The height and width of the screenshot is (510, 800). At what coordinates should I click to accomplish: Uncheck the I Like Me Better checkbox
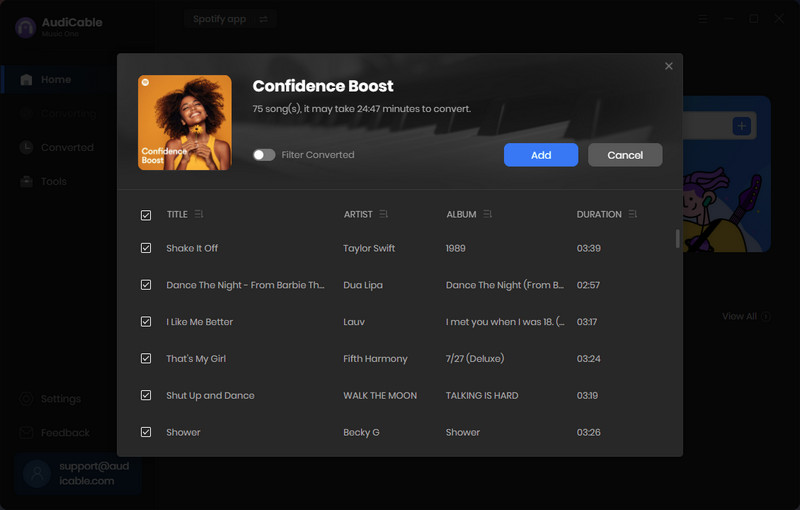pos(146,322)
